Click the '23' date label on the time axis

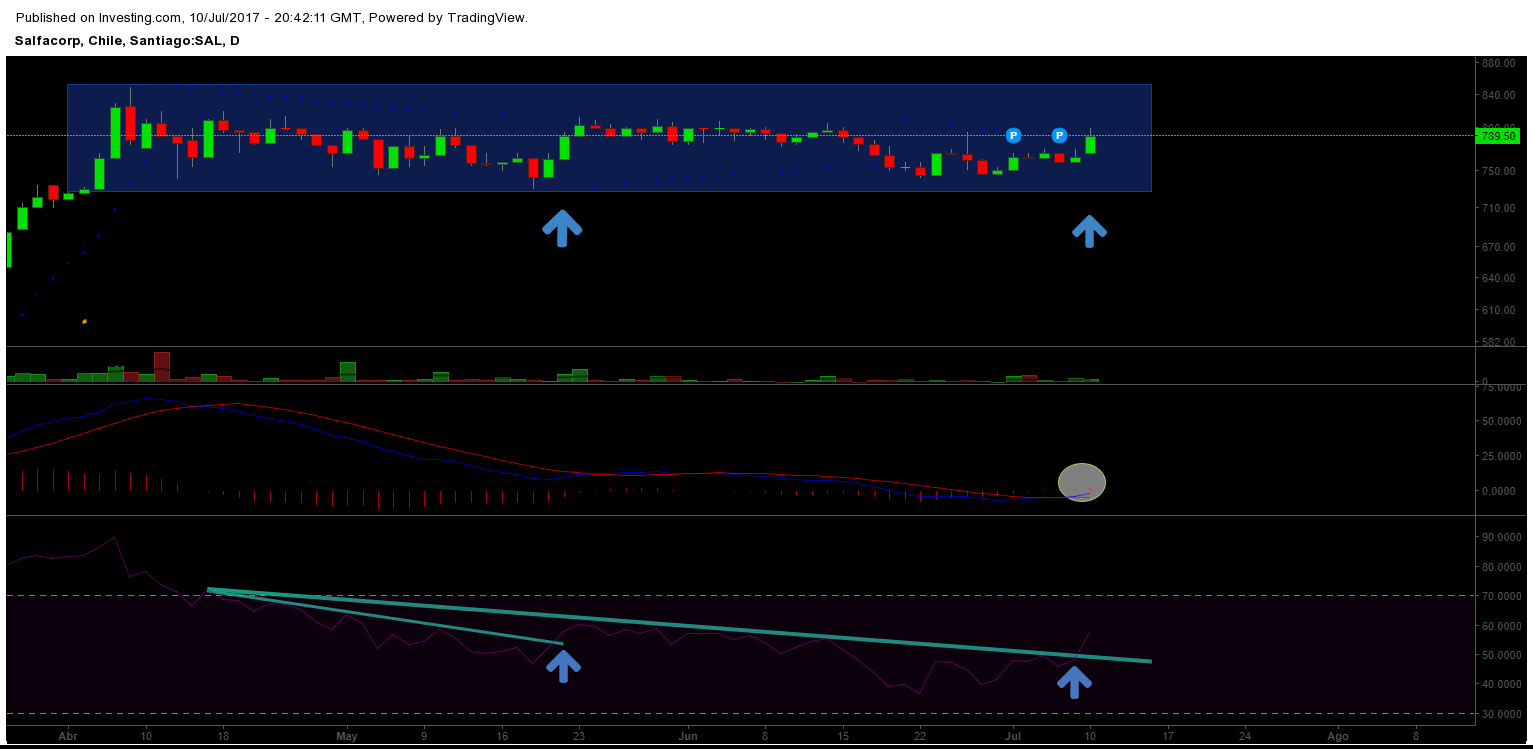click(579, 735)
